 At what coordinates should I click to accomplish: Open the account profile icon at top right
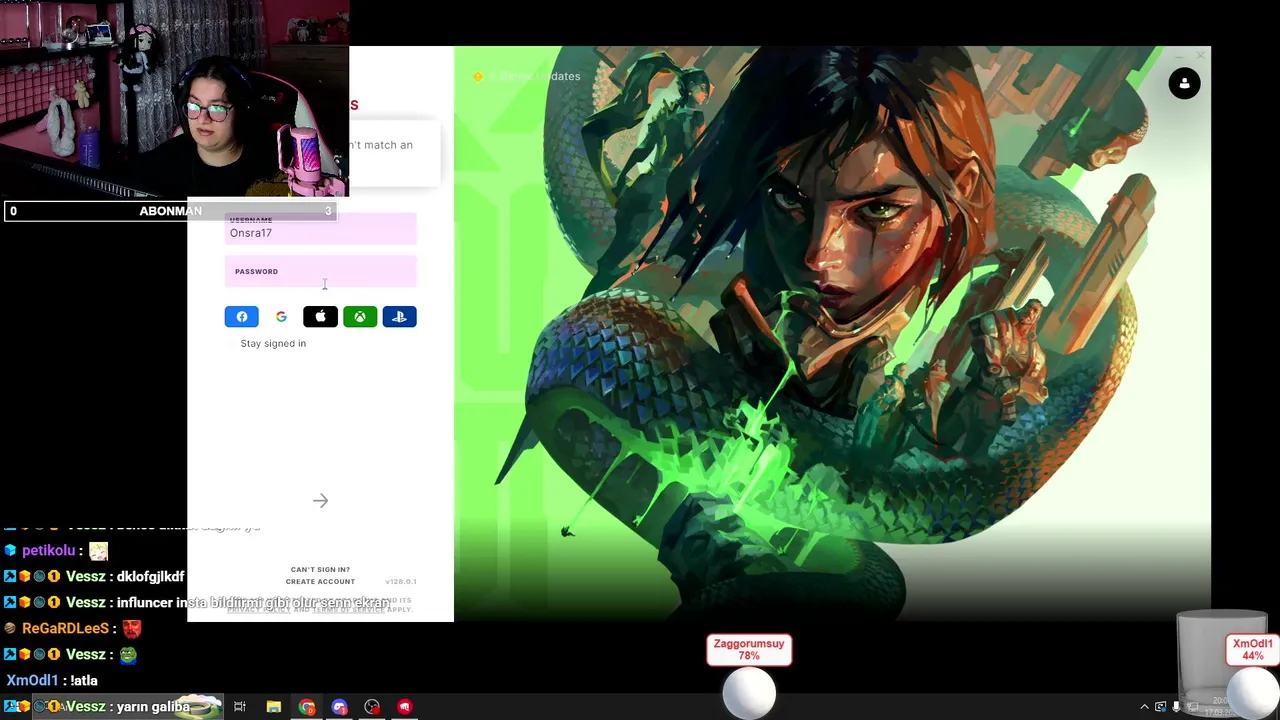pyautogui.click(x=1184, y=84)
